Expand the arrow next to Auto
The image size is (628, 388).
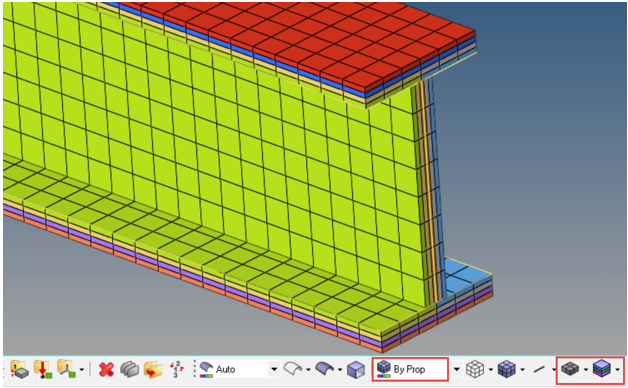tap(274, 369)
